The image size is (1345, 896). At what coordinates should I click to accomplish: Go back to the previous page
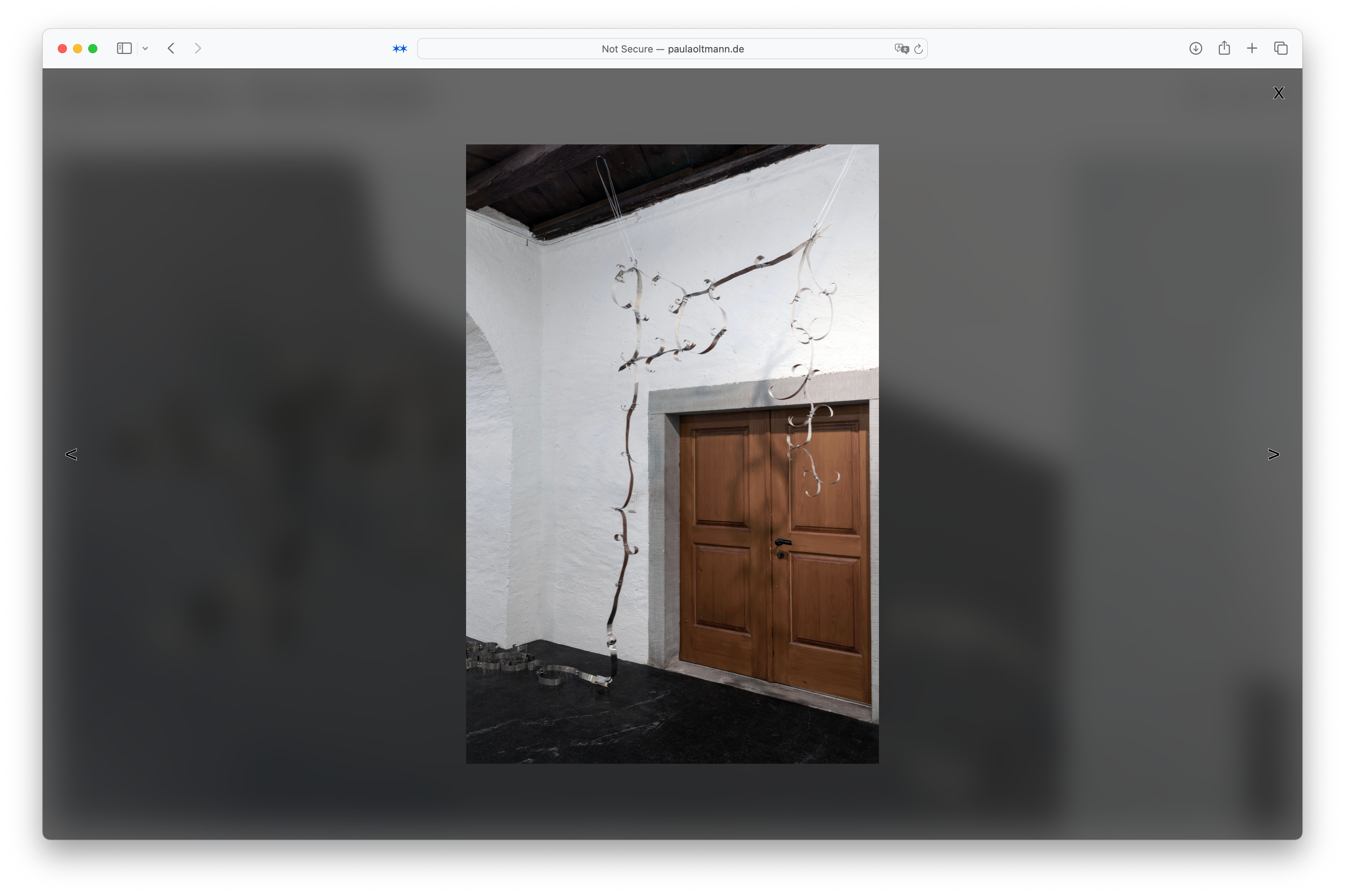pos(171,49)
